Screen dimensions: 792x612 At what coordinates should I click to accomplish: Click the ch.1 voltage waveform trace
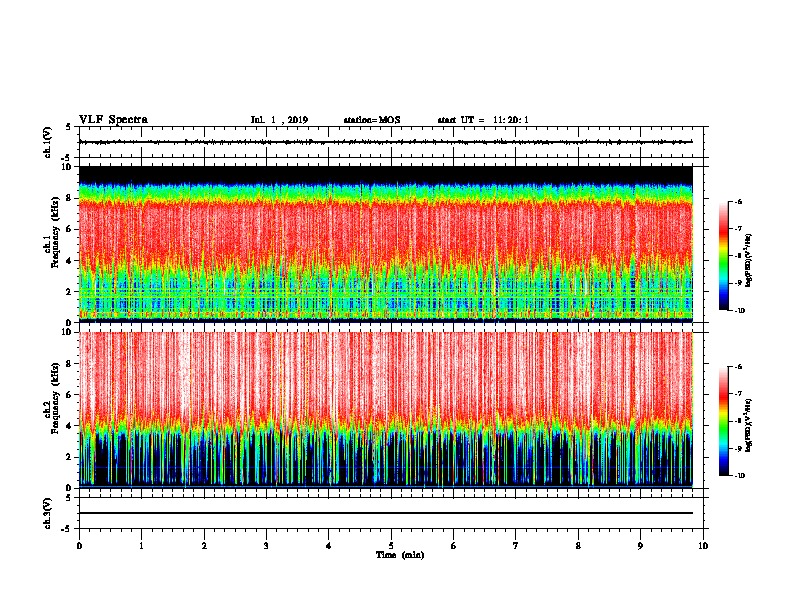(386, 142)
